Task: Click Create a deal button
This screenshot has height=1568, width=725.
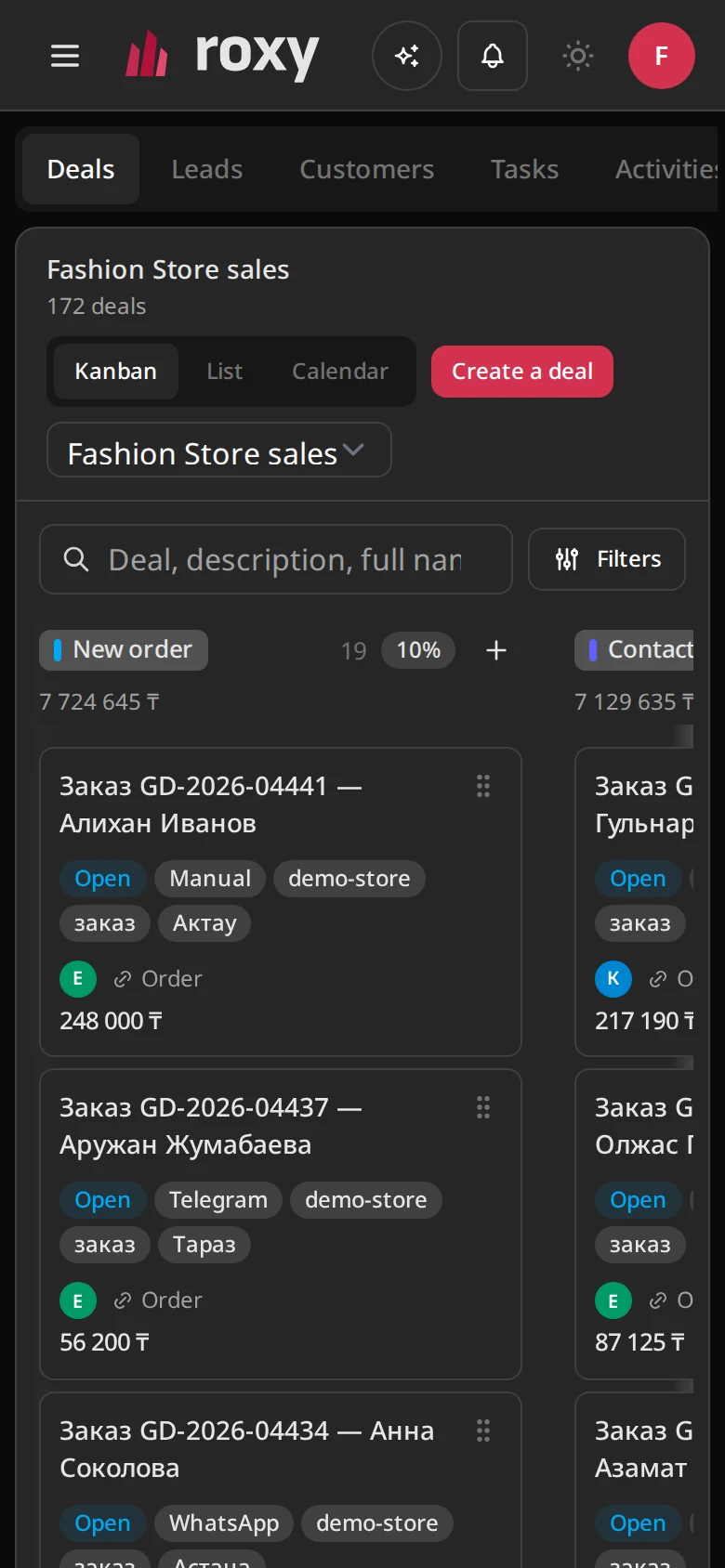Action: click(522, 372)
